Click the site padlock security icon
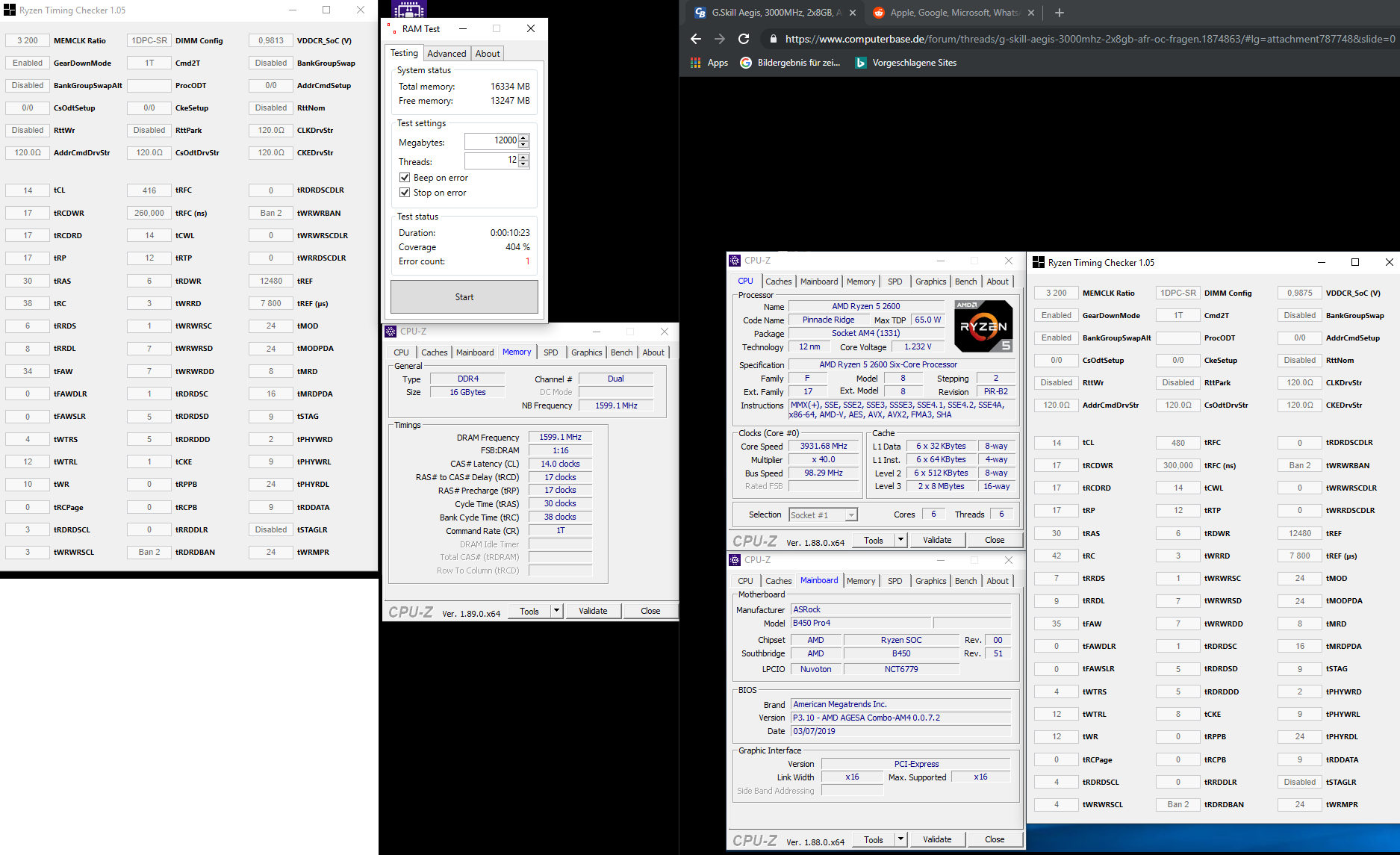Screen dimensions: 1400x855 click(x=773, y=39)
